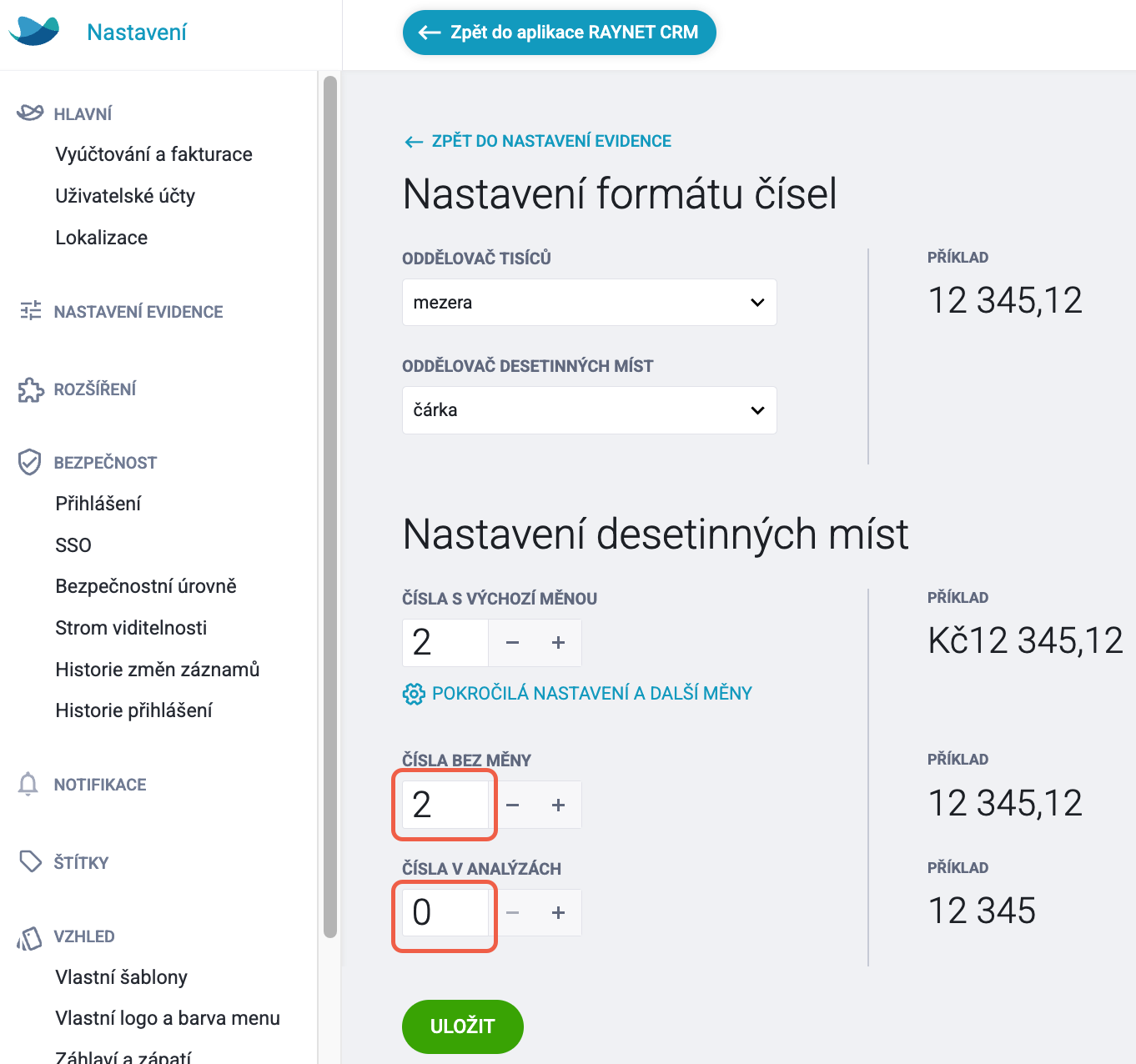
Task: Open Vlastní šablony menu item
Action: (122, 977)
